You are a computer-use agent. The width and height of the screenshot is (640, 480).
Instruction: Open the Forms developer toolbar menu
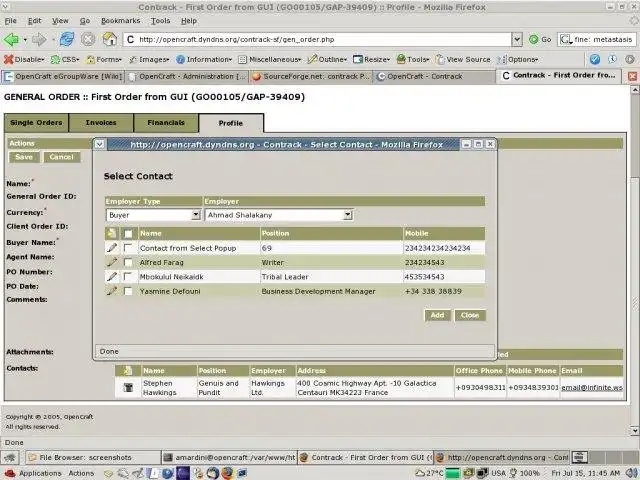pos(104,60)
